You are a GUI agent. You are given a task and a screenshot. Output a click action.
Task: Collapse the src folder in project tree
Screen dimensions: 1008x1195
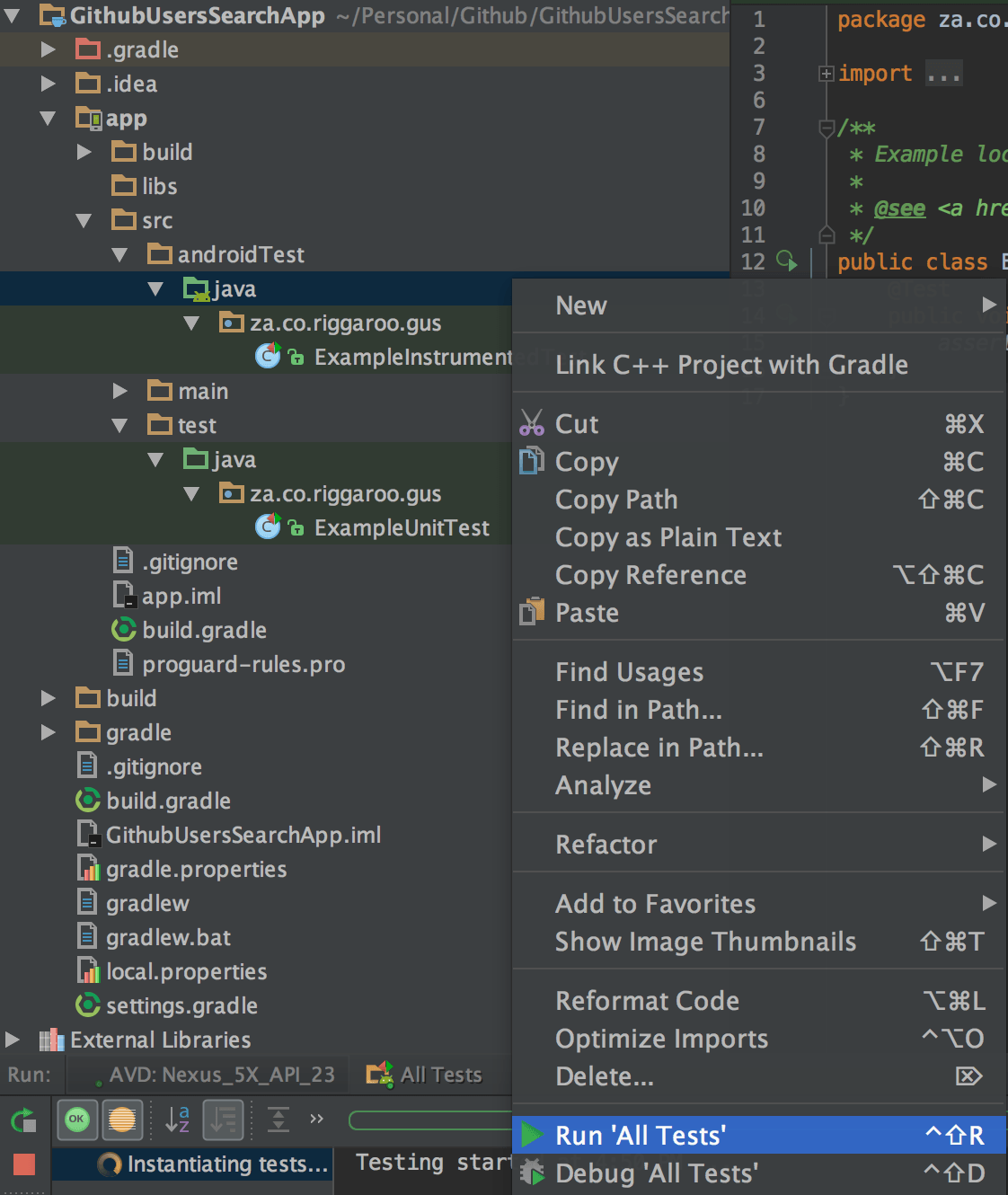coord(83,220)
